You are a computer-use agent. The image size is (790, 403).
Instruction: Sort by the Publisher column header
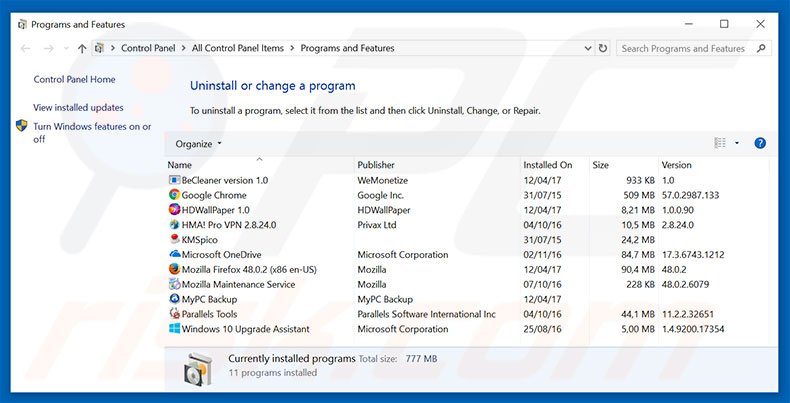click(x=376, y=165)
